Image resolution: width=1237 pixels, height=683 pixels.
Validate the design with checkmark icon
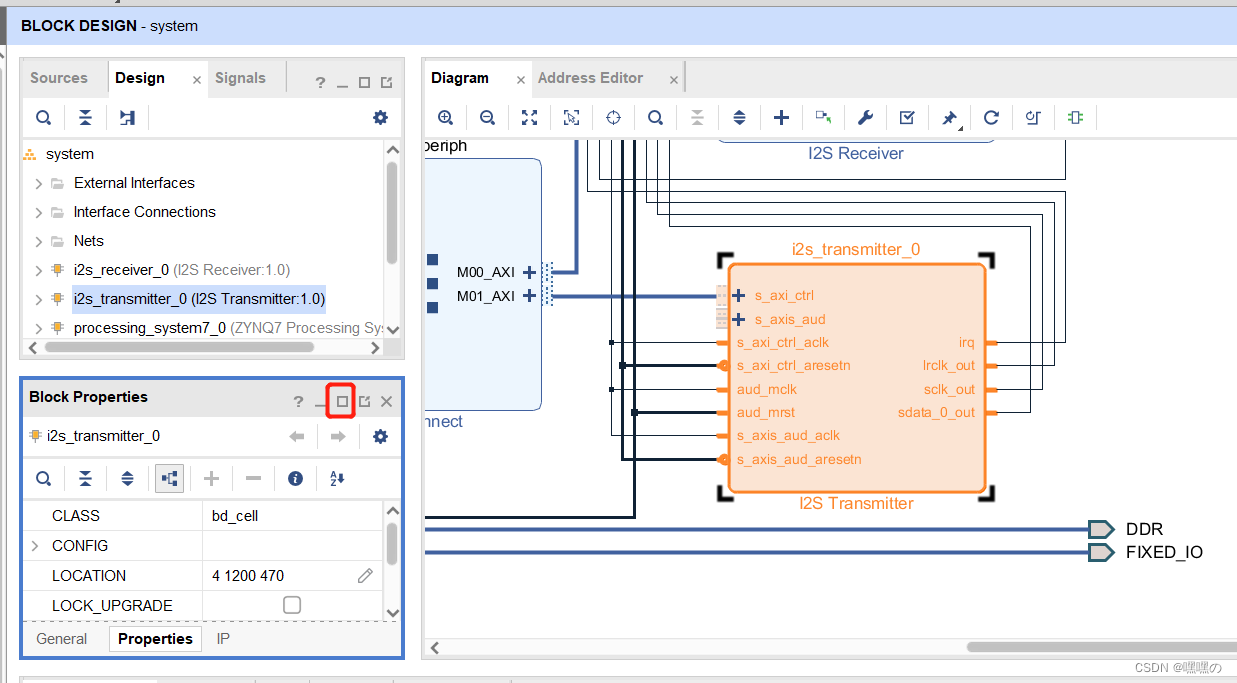tap(907, 117)
